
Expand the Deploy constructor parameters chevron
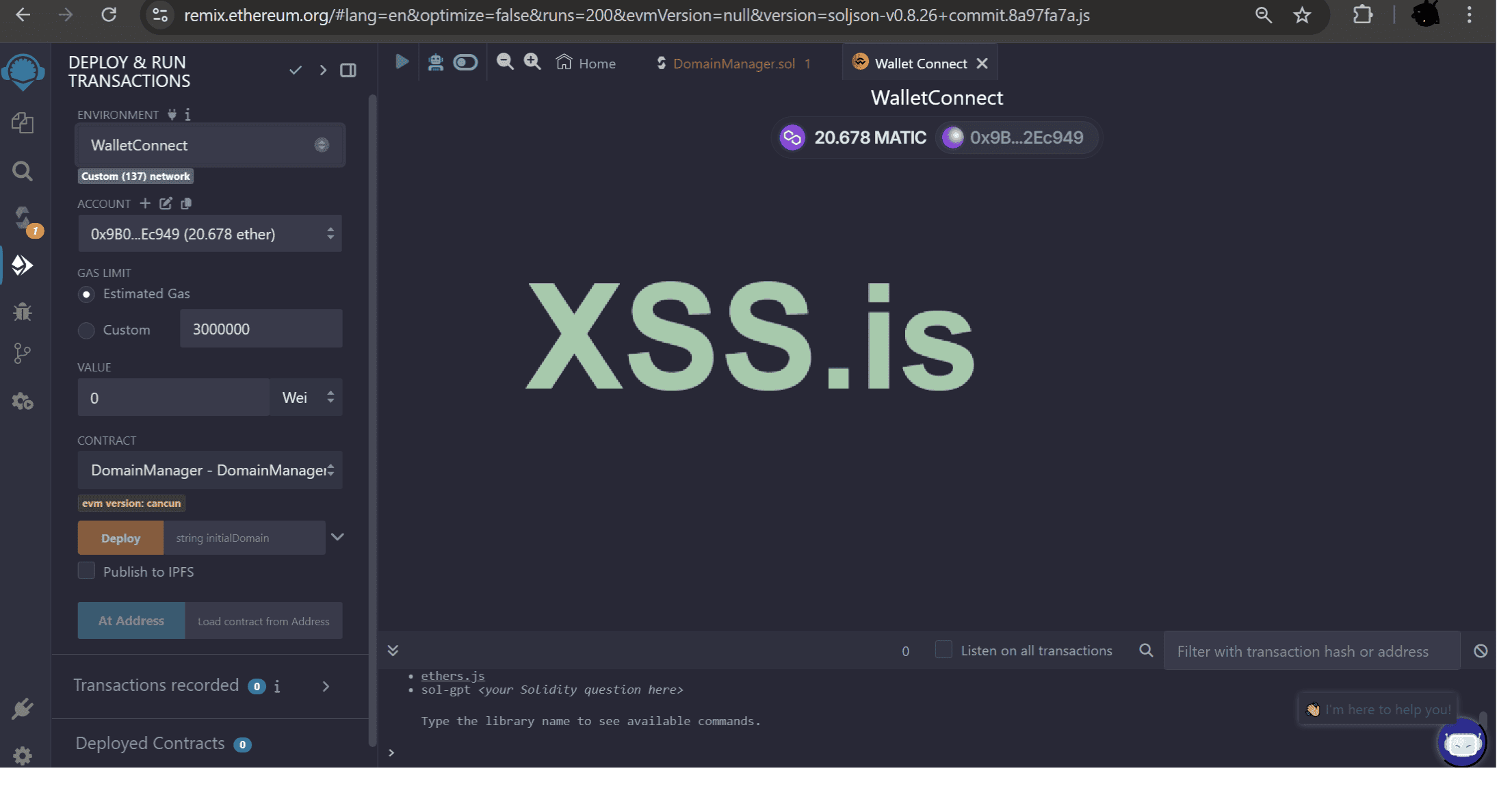(x=337, y=537)
